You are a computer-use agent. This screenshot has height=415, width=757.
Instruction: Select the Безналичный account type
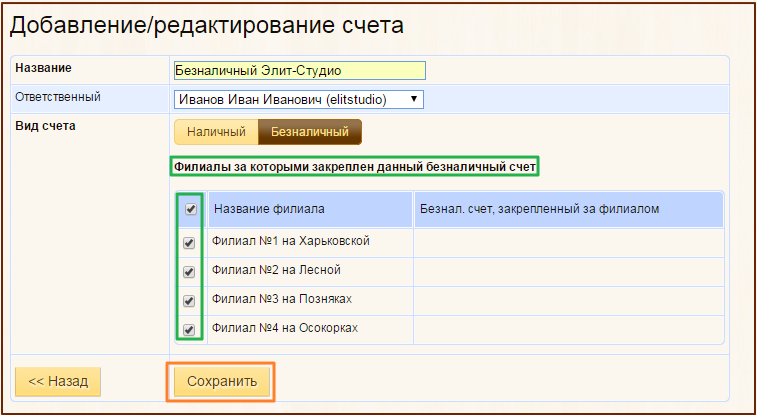point(309,132)
